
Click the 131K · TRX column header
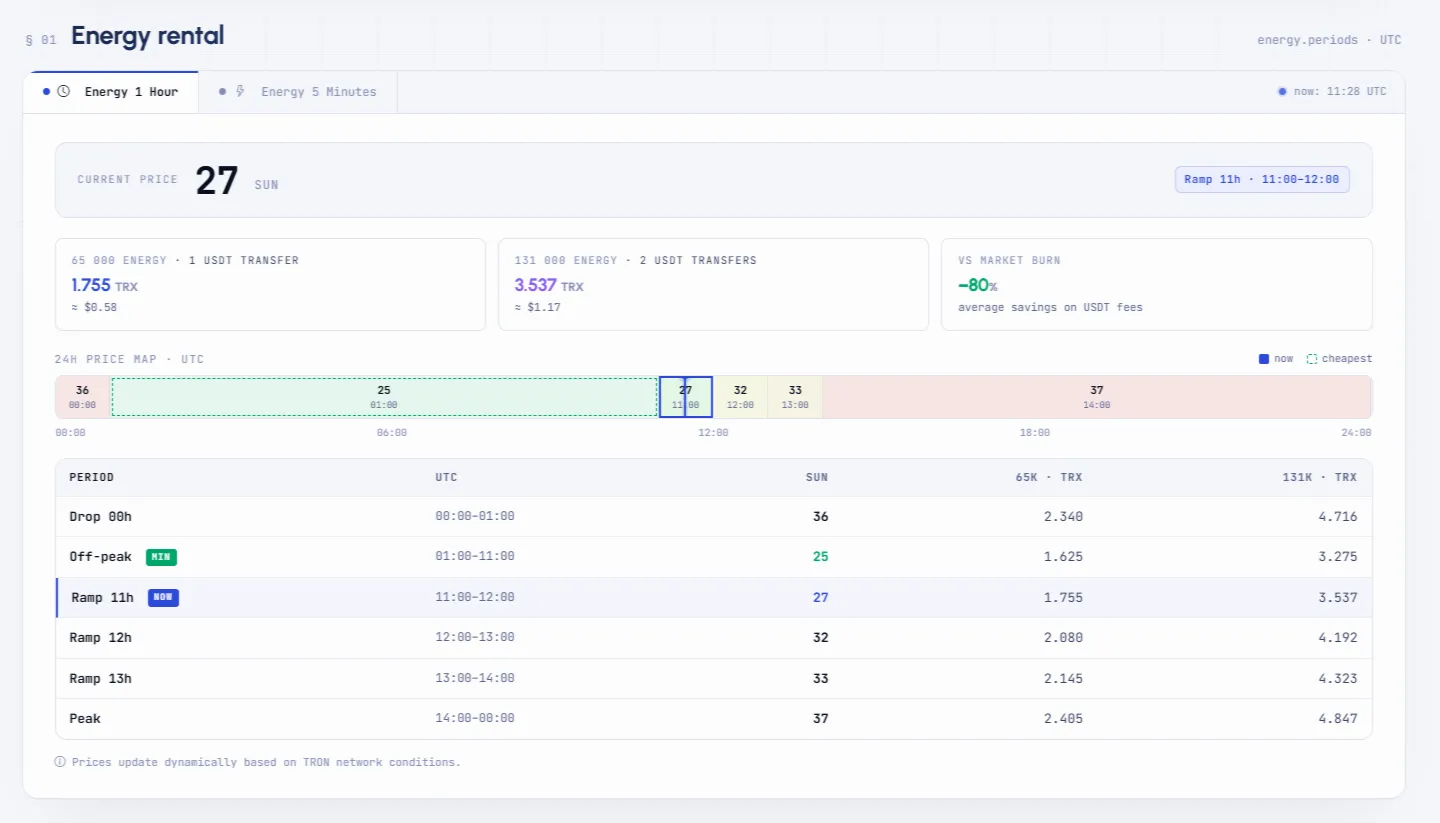pos(1319,478)
